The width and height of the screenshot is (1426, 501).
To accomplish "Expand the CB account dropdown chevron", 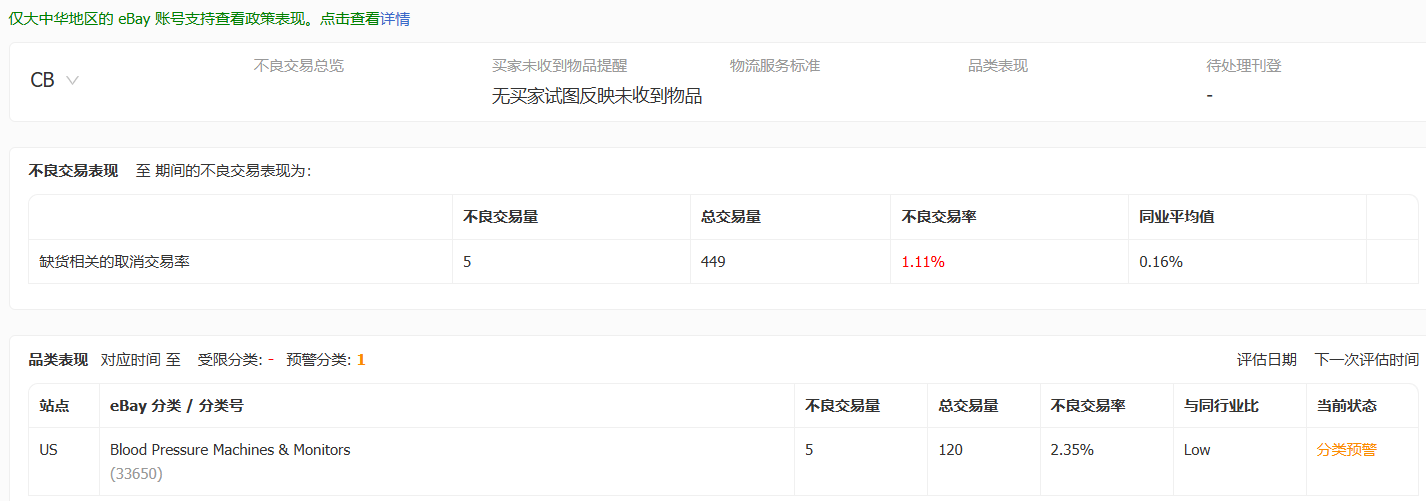I will tap(72, 81).
